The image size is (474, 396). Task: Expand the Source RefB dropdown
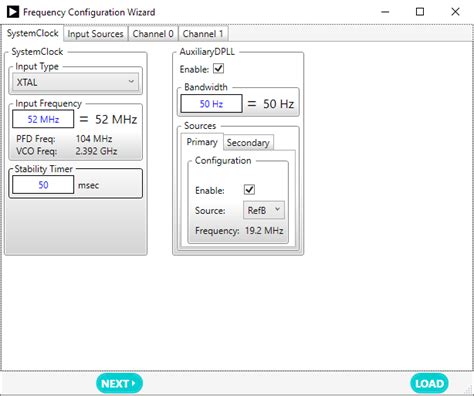[264, 210]
